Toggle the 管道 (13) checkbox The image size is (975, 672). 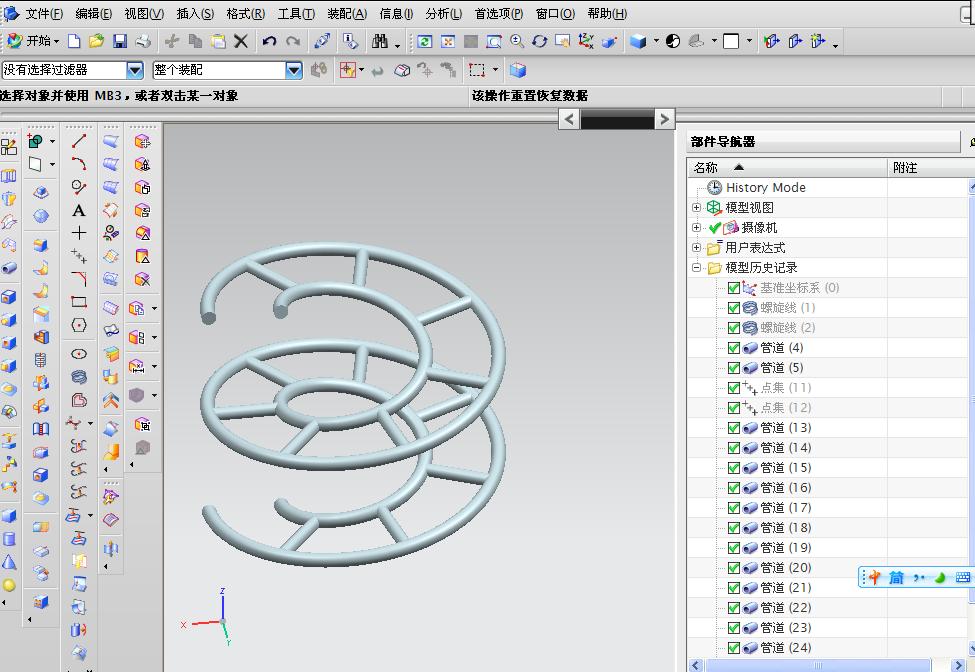pos(734,428)
